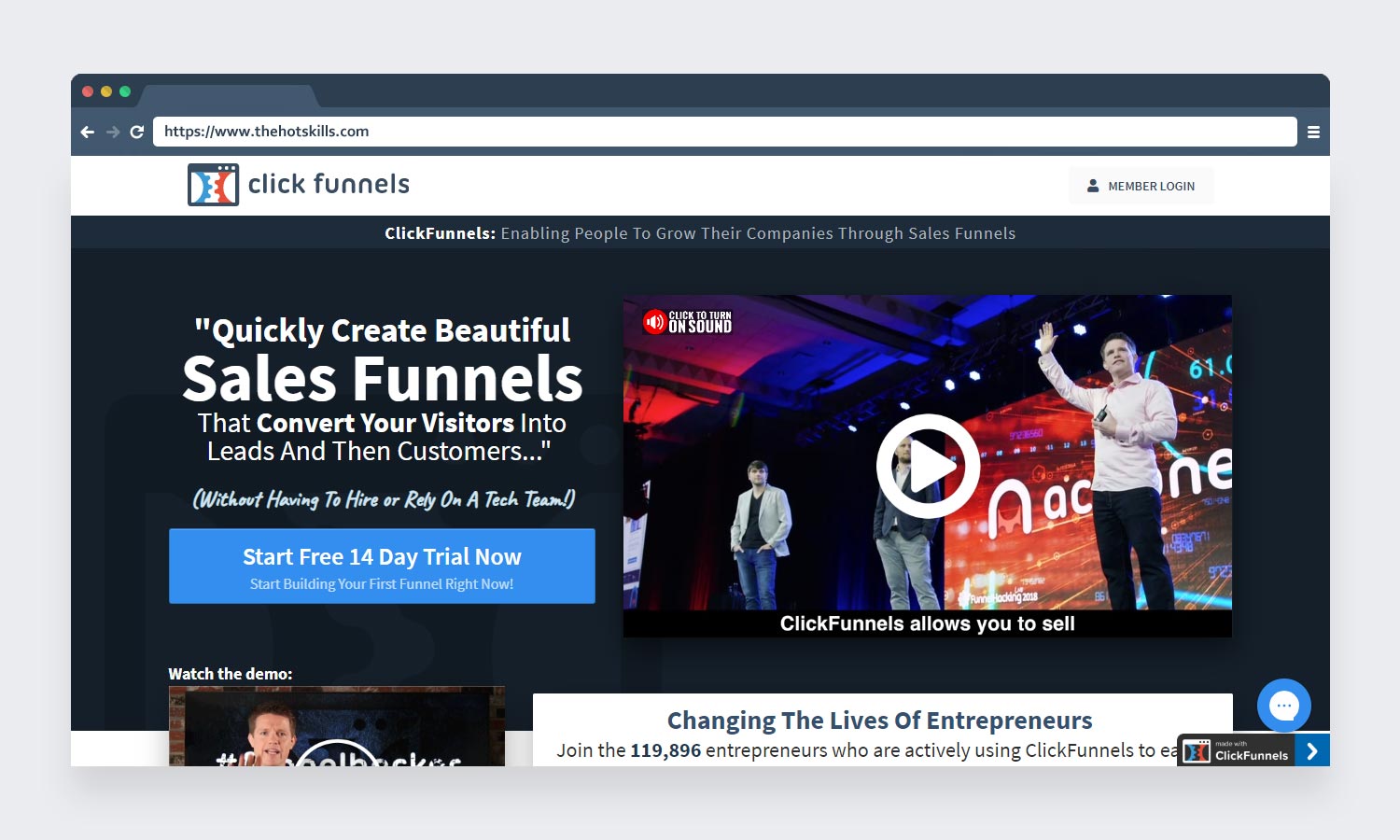Open the Member Login button

[1141, 186]
